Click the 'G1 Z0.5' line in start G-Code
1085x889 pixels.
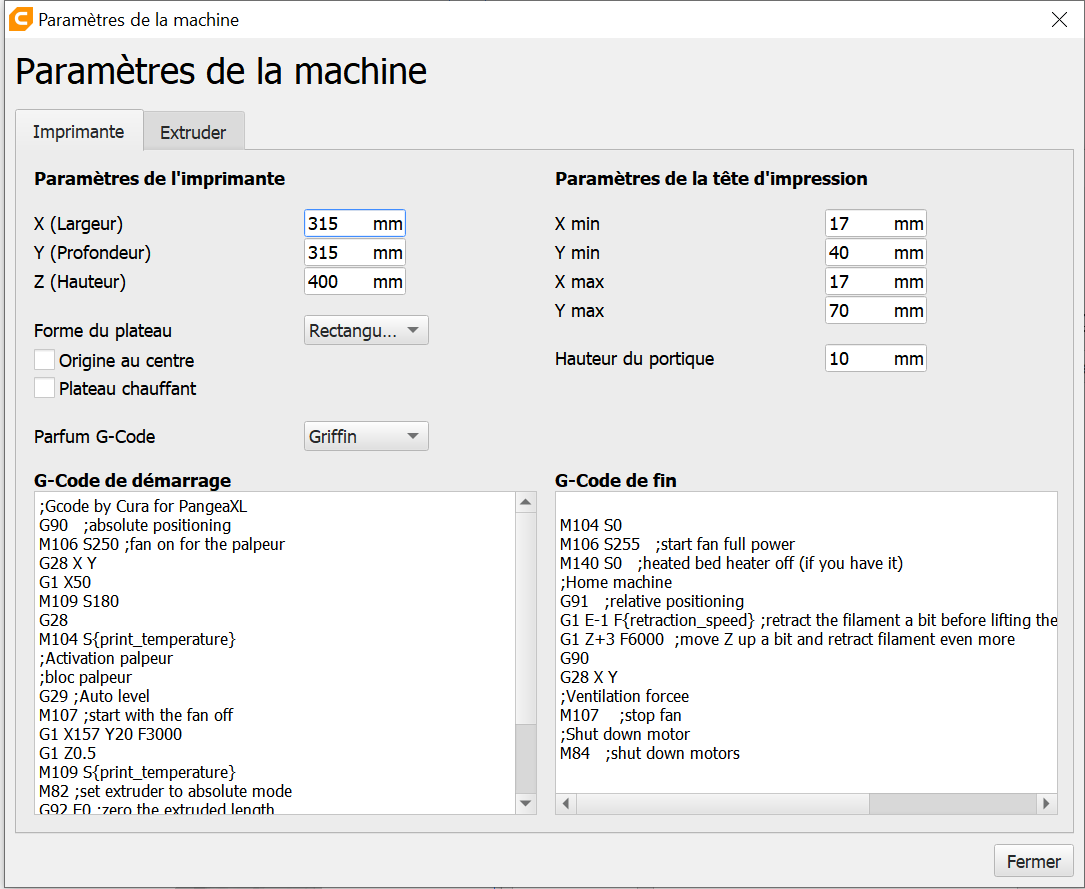68,753
